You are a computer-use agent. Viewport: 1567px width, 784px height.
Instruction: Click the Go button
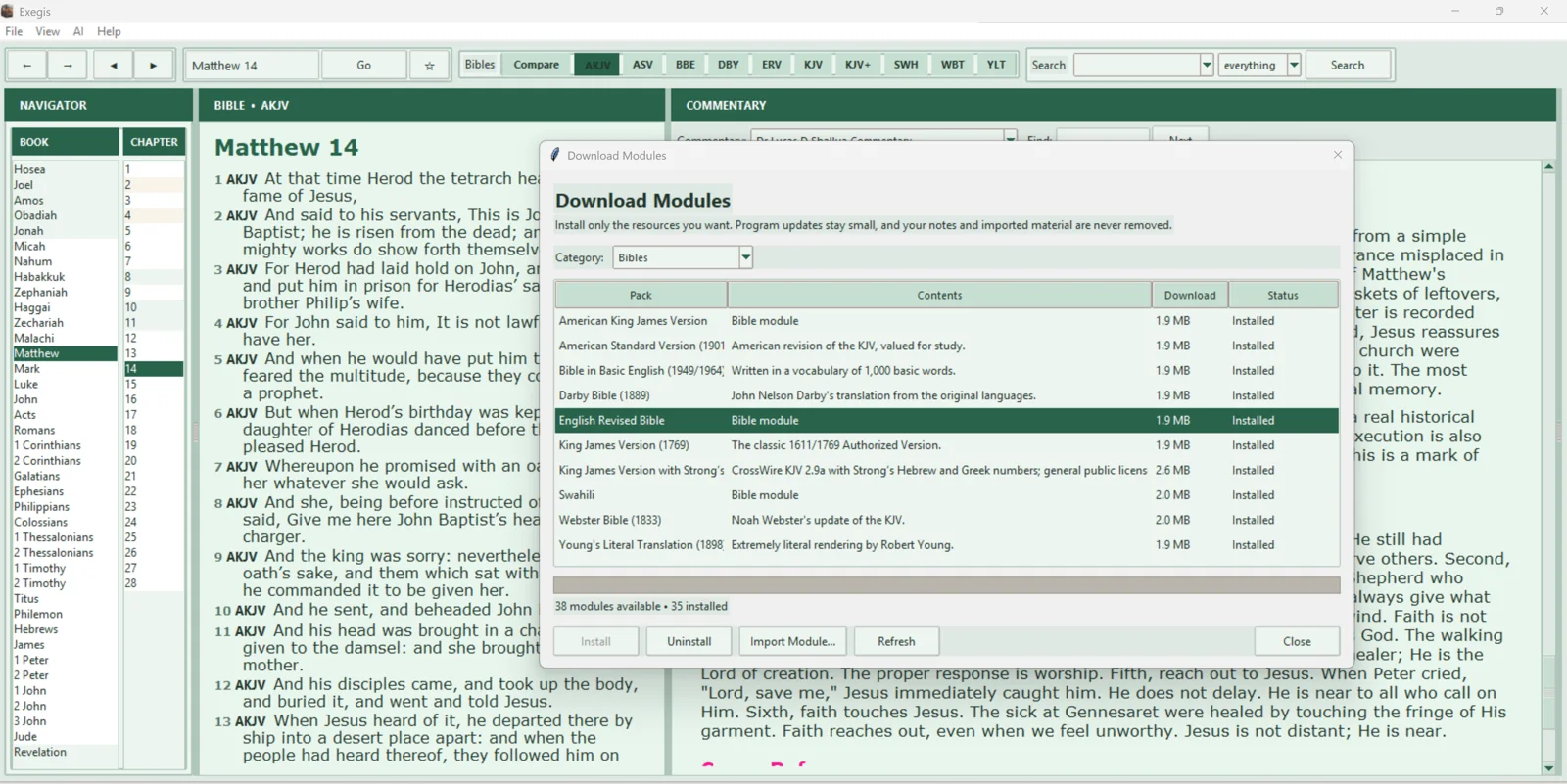coord(363,66)
